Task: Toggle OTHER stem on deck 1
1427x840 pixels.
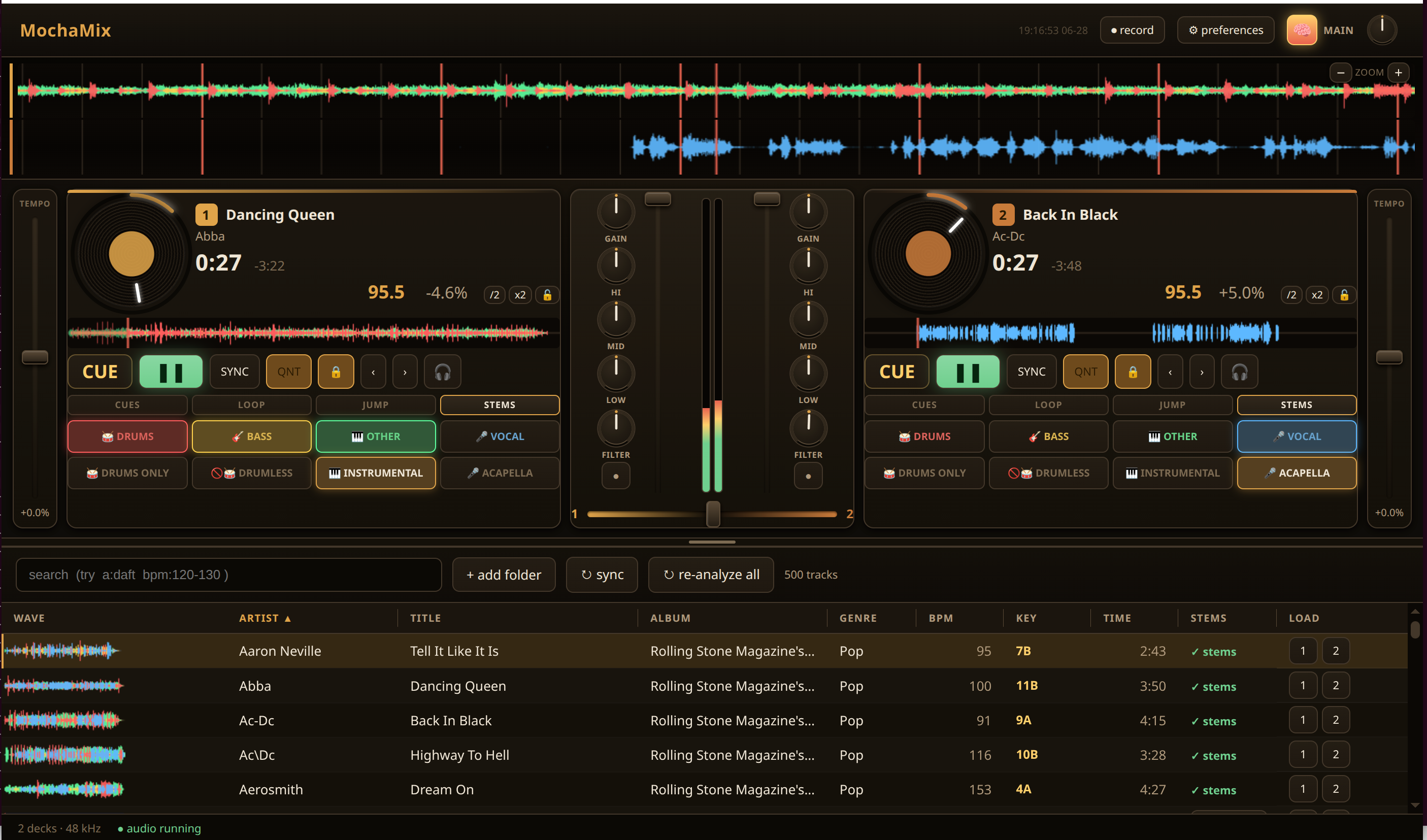Action: pyautogui.click(x=376, y=436)
